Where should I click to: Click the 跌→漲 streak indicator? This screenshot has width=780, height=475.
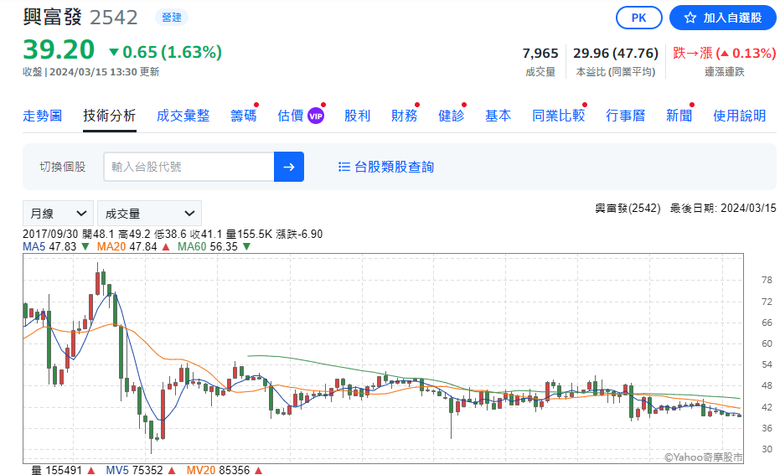[x=724, y=53]
